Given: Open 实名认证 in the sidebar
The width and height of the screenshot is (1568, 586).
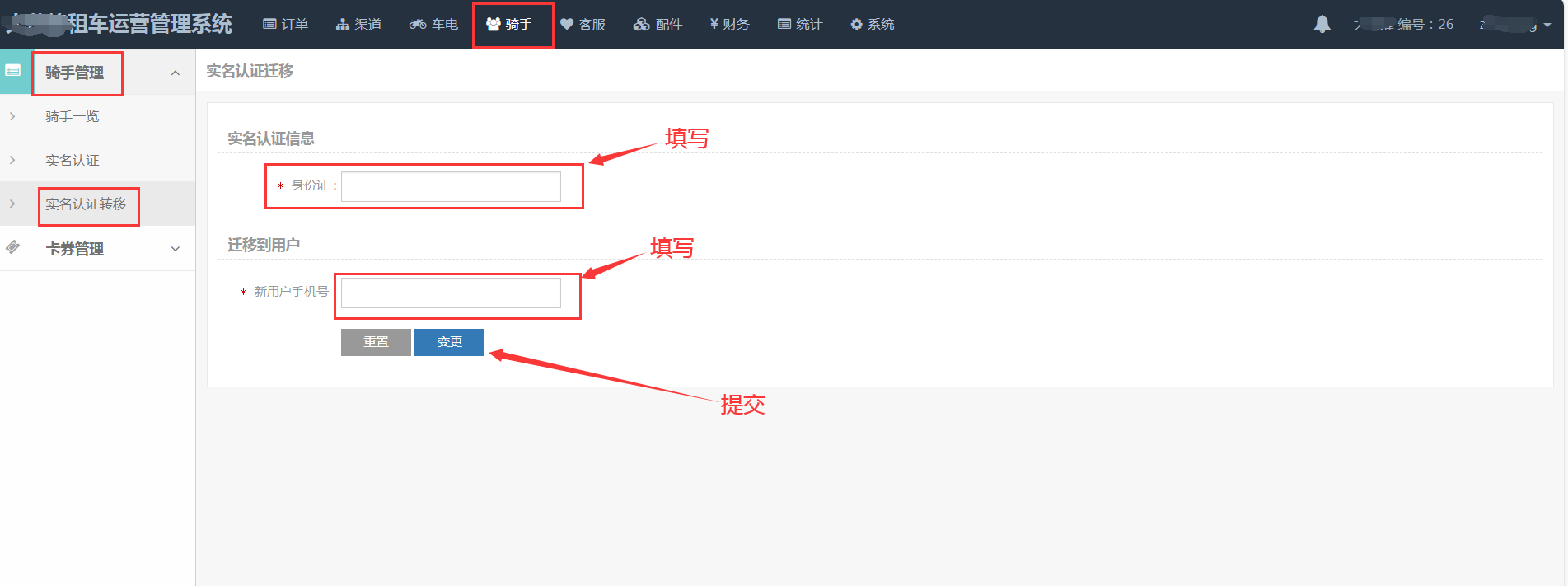Looking at the screenshot, I should coord(73,160).
